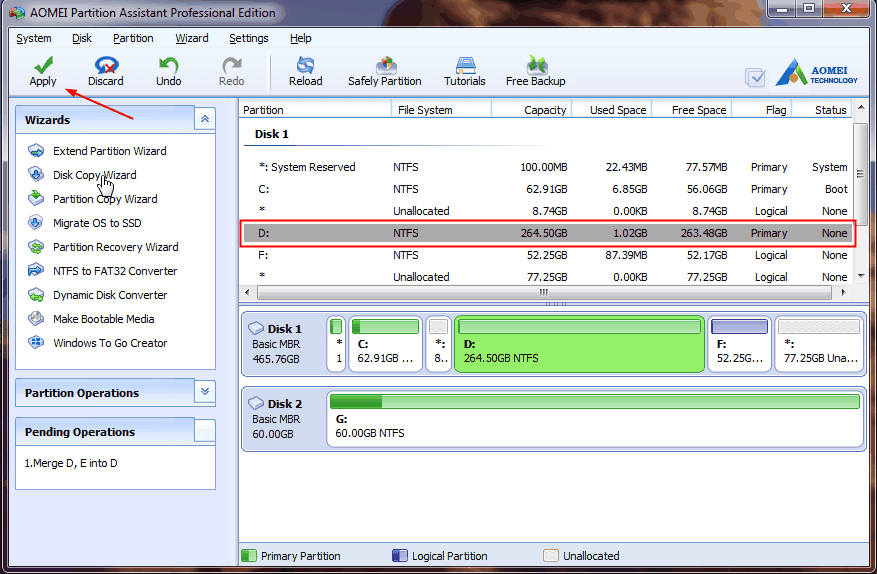Sort by Used Space column header

611,110
